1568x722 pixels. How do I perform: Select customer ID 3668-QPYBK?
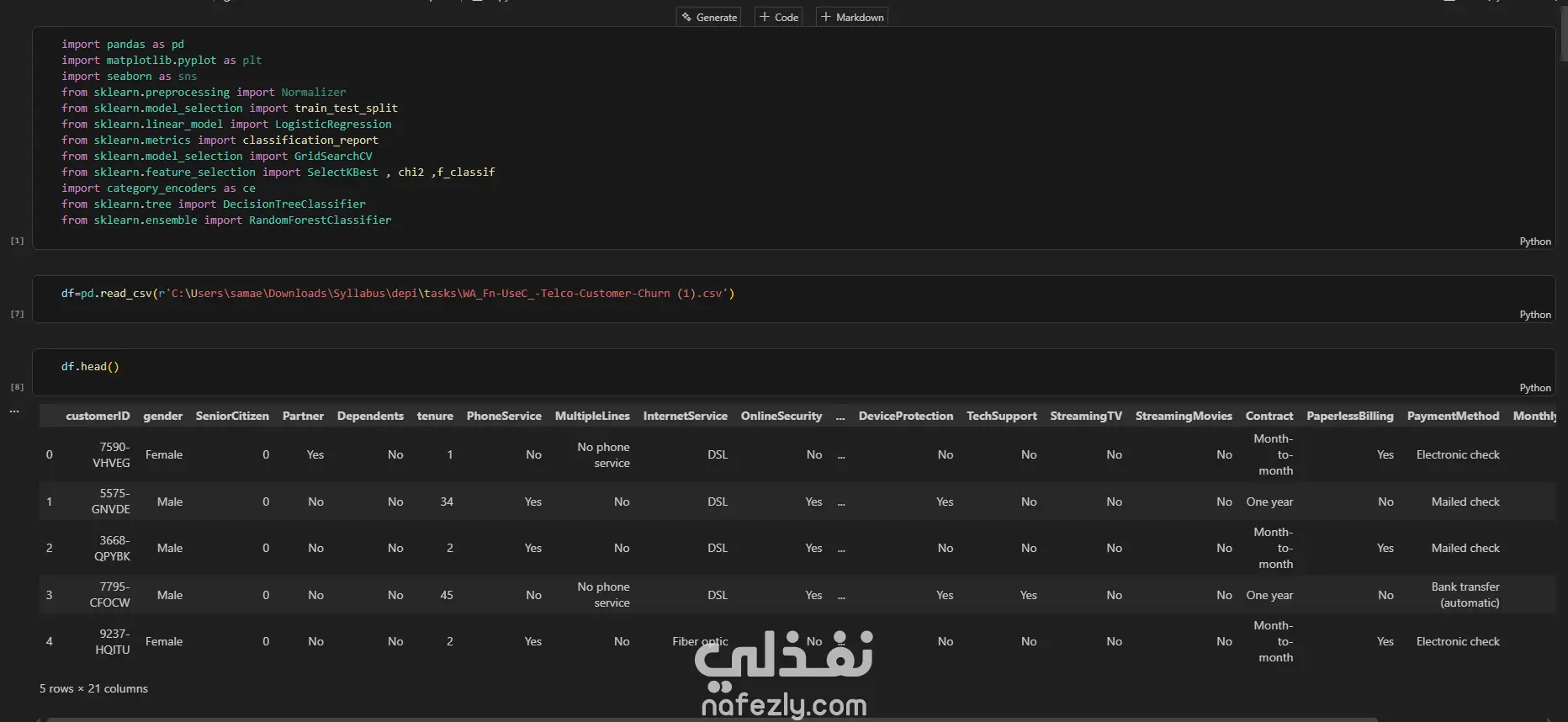pyautogui.click(x=113, y=549)
